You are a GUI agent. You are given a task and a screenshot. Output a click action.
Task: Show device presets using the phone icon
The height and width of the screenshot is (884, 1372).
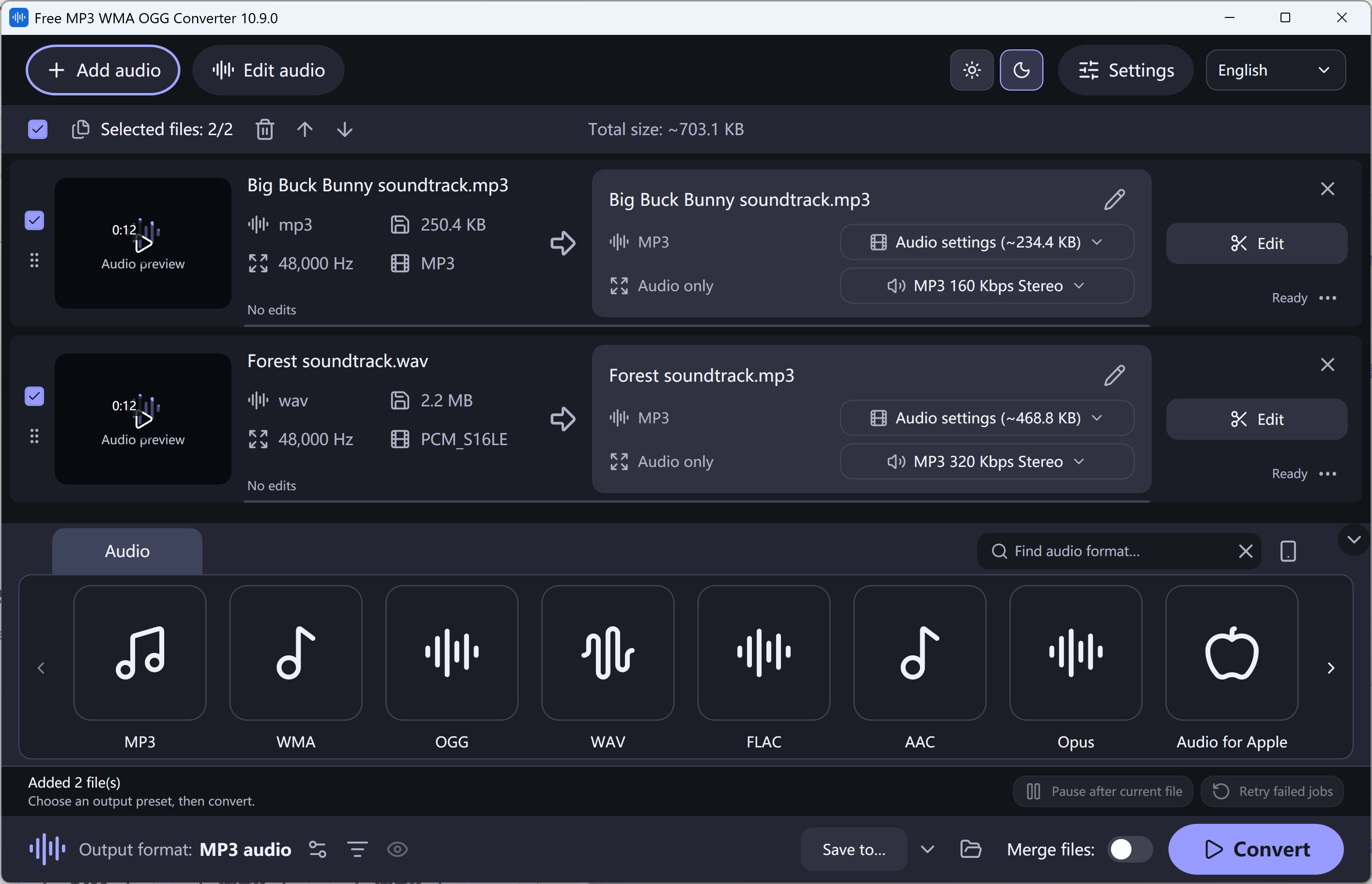tap(1288, 551)
